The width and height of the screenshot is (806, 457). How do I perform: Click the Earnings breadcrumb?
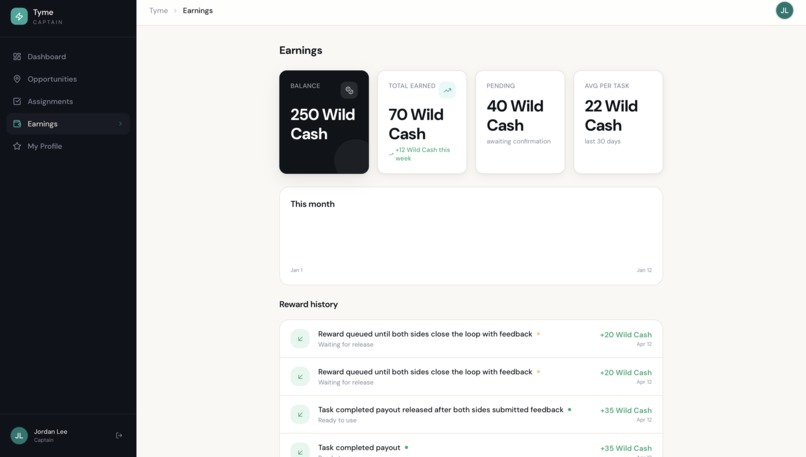[x=197, y=10]
